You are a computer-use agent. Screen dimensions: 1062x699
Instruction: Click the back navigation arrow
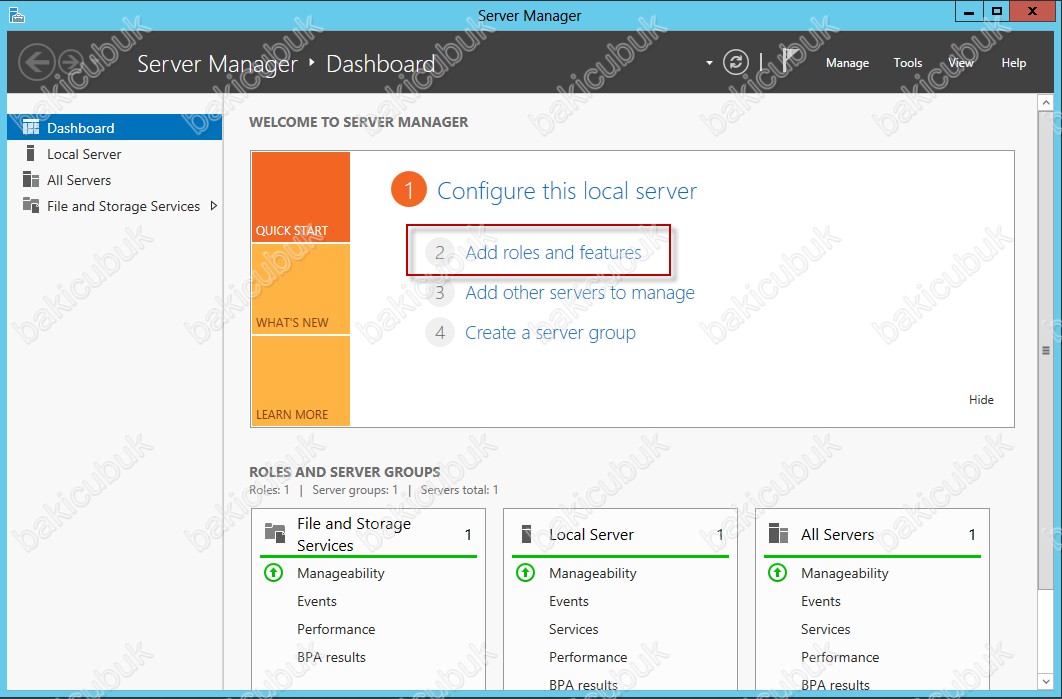[x=36, y=62]
